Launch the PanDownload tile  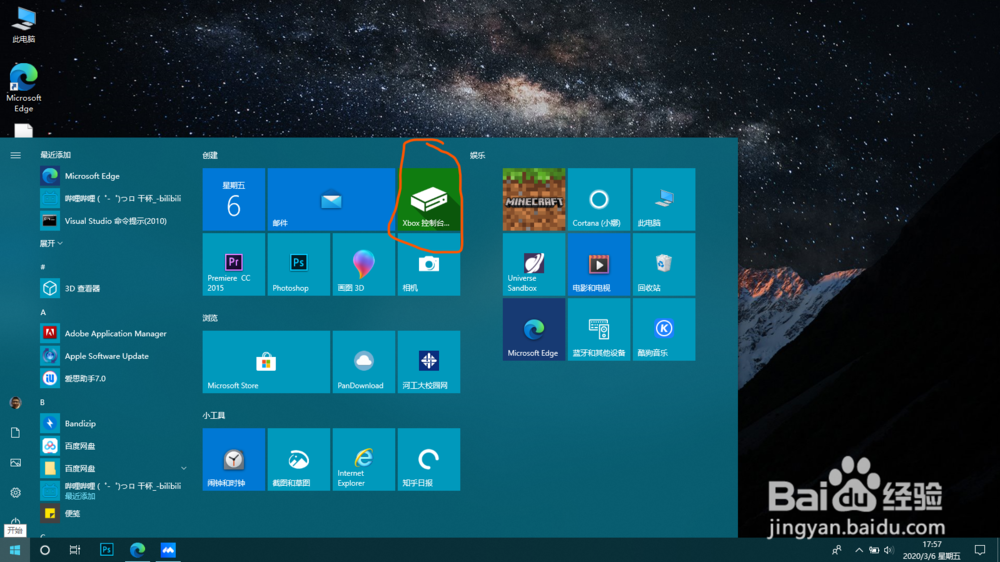click(364, 362)
